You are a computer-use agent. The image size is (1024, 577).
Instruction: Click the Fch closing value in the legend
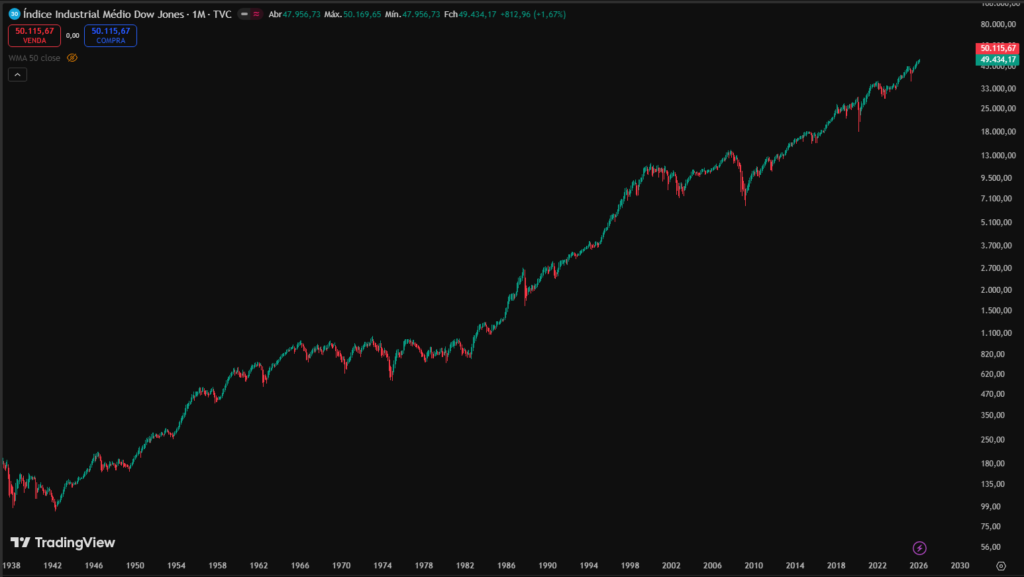tap(477, 15)
